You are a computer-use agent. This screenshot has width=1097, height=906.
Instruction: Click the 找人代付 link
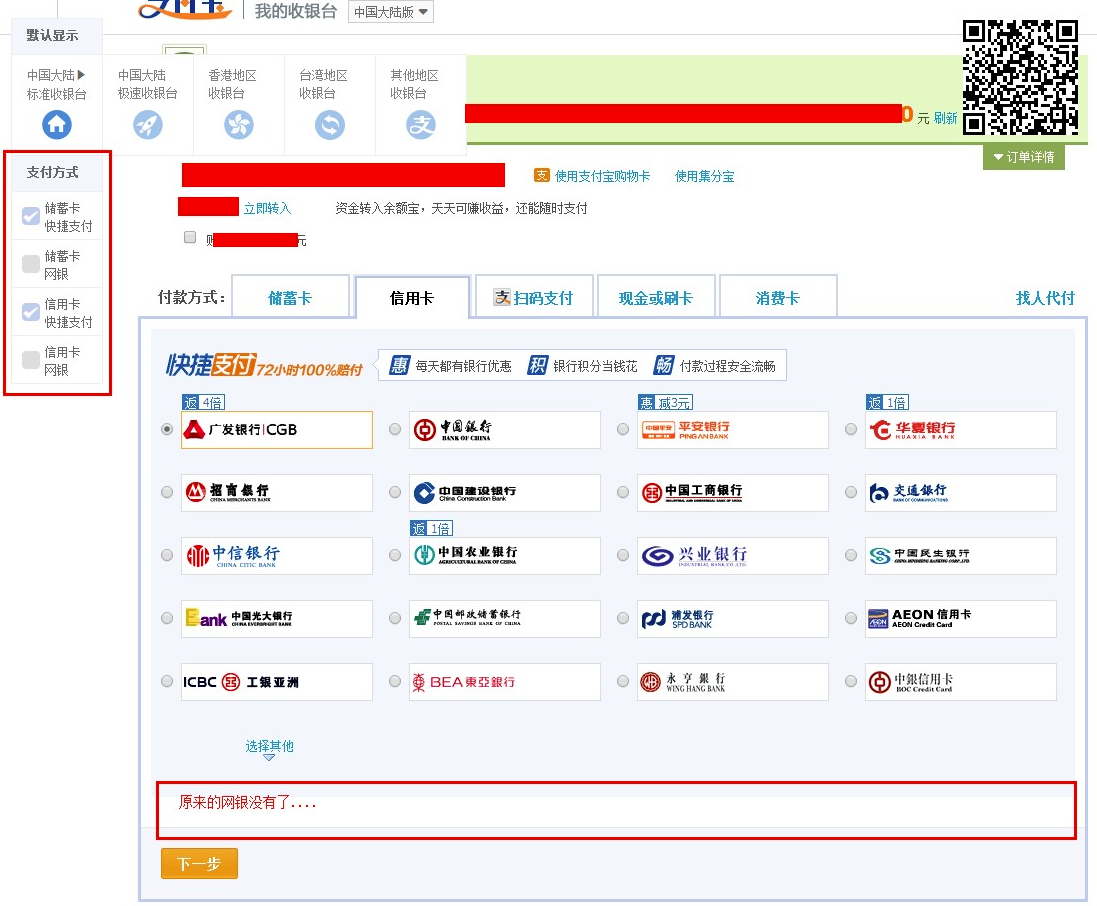(x=1045, y=298)
